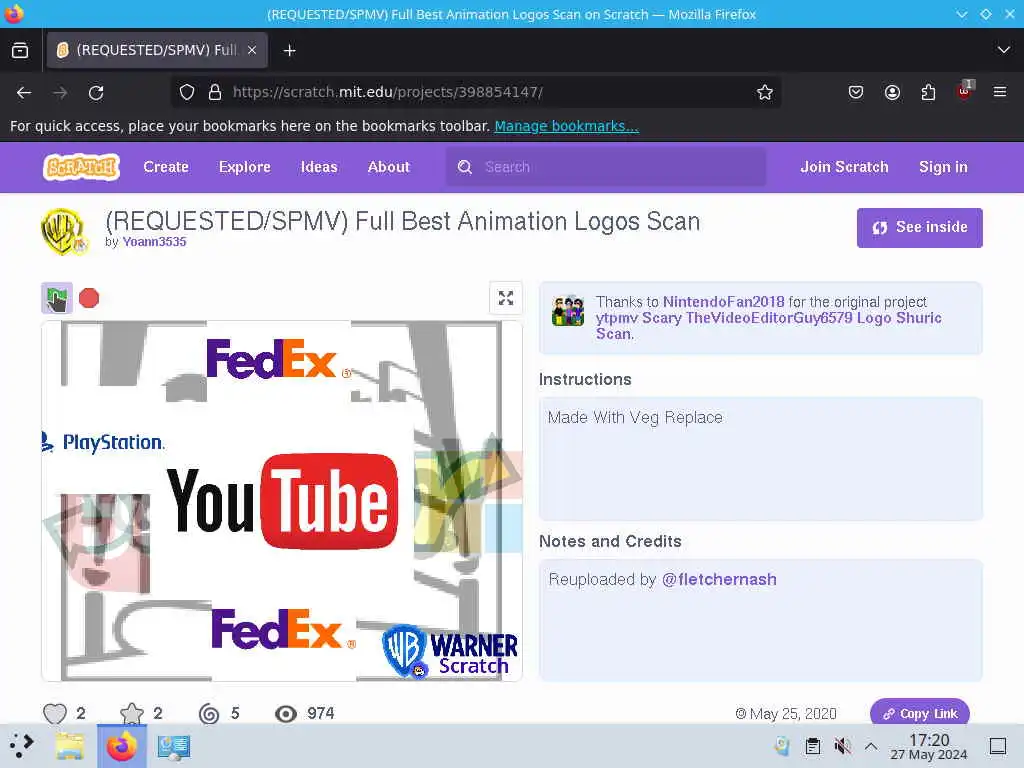Viewport: 1024px width, 768px height.
Task: Open the file manager from taskbar
Action: 70,745
